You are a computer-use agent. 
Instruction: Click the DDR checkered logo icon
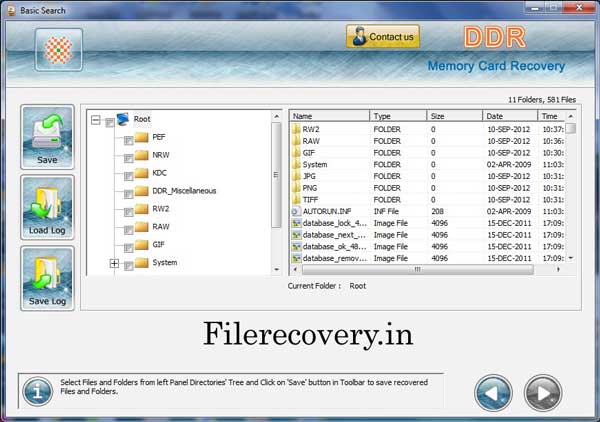tap(59, 50)
